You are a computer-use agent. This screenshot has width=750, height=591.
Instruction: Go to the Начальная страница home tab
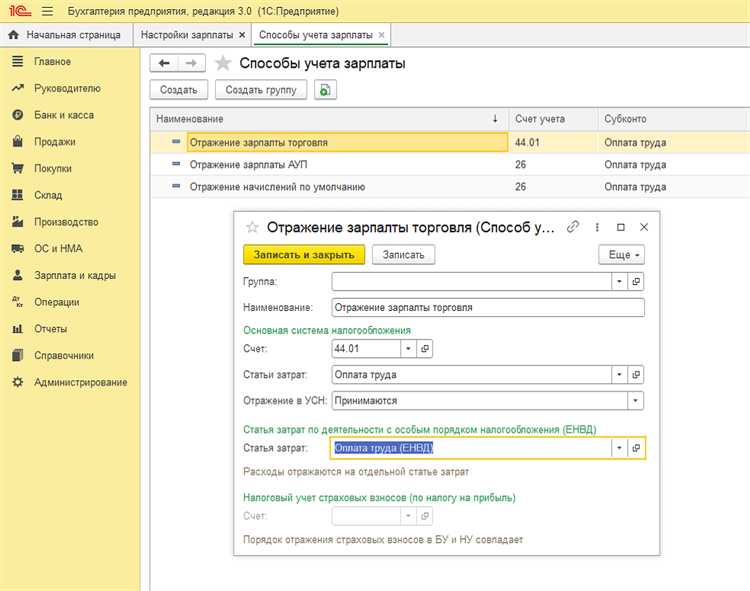point(66,35)
